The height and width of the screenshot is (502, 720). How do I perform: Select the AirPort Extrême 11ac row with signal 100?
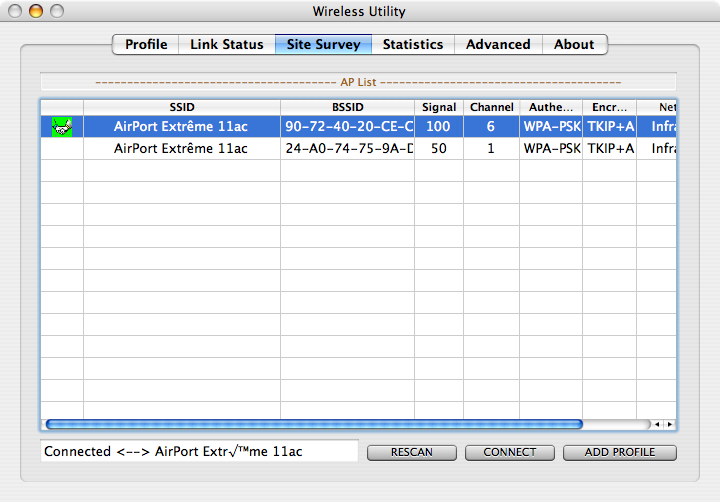click(x=358, y=127)
